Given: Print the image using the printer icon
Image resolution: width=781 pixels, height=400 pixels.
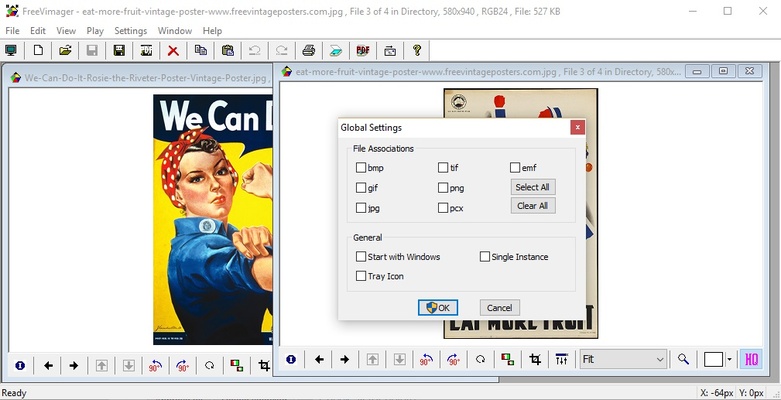Looking at the screenshot, I should pos(309,50).
